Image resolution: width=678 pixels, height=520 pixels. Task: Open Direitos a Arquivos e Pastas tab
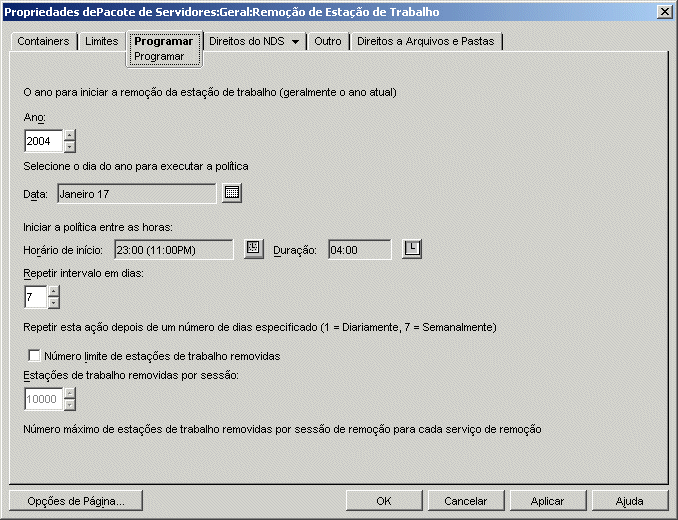425,41
